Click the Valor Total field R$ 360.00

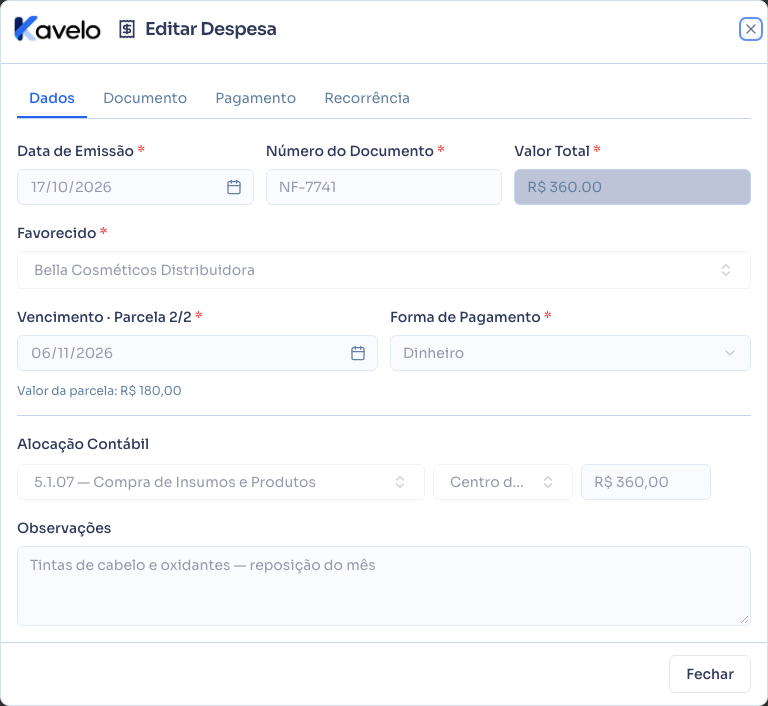(632, 187)
